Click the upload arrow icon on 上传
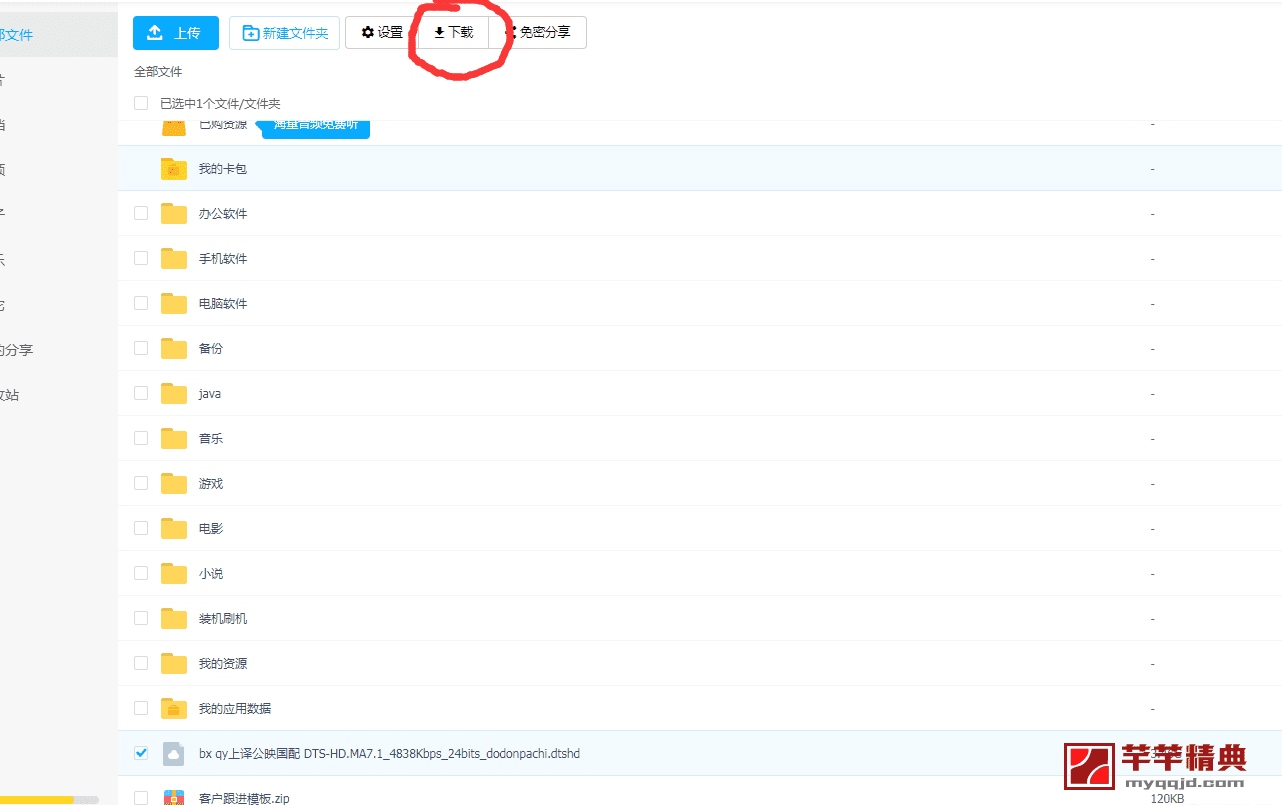 pos(155,33)
